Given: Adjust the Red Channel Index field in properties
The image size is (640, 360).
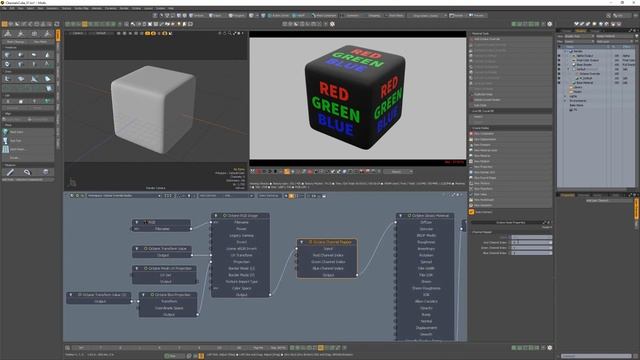Looking at the screenshot, I should point(531,242).
